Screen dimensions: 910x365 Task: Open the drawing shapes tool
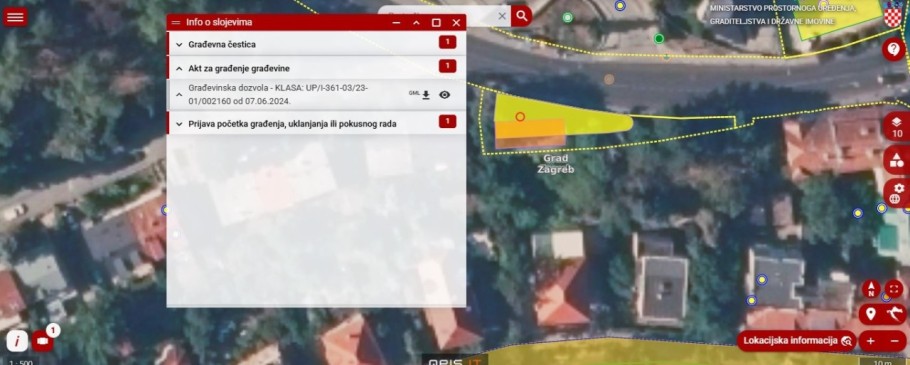897,160
